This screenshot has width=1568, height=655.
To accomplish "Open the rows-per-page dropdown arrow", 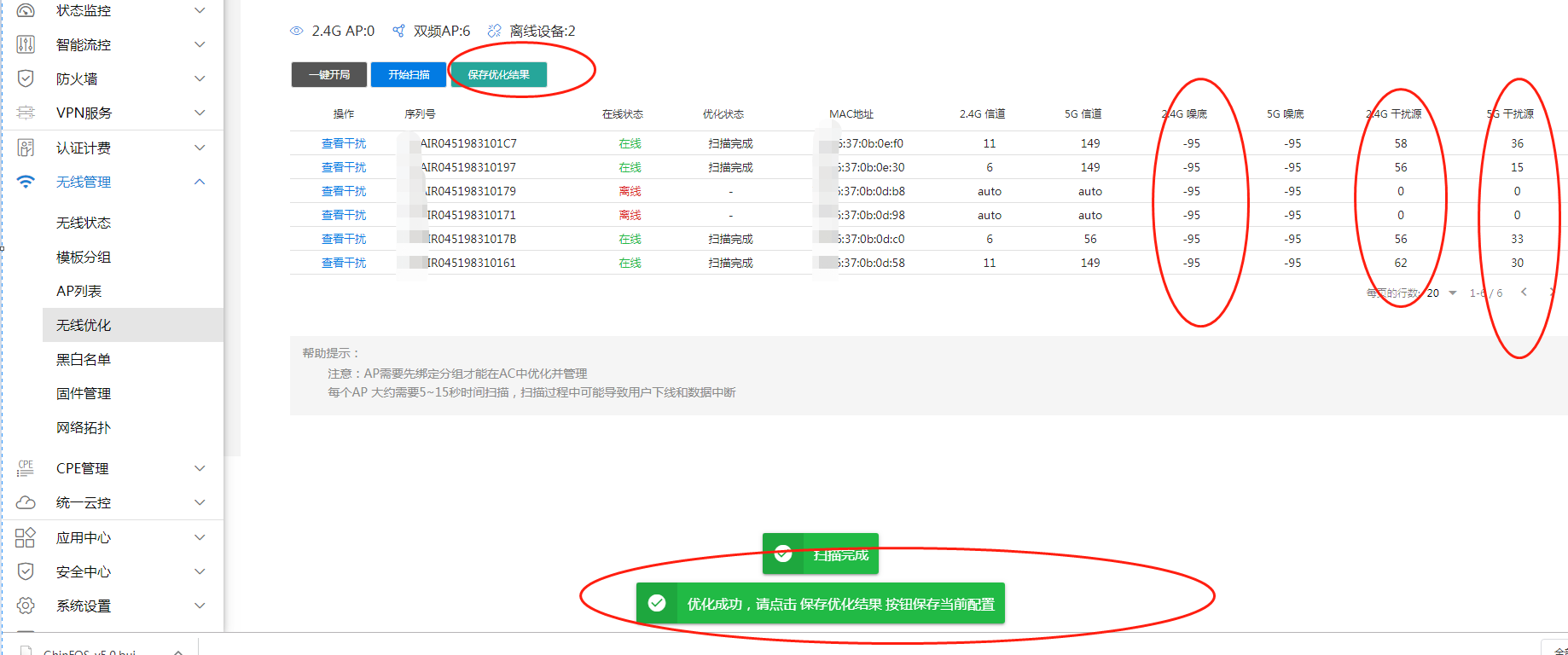I will (x=1452, y=293).
